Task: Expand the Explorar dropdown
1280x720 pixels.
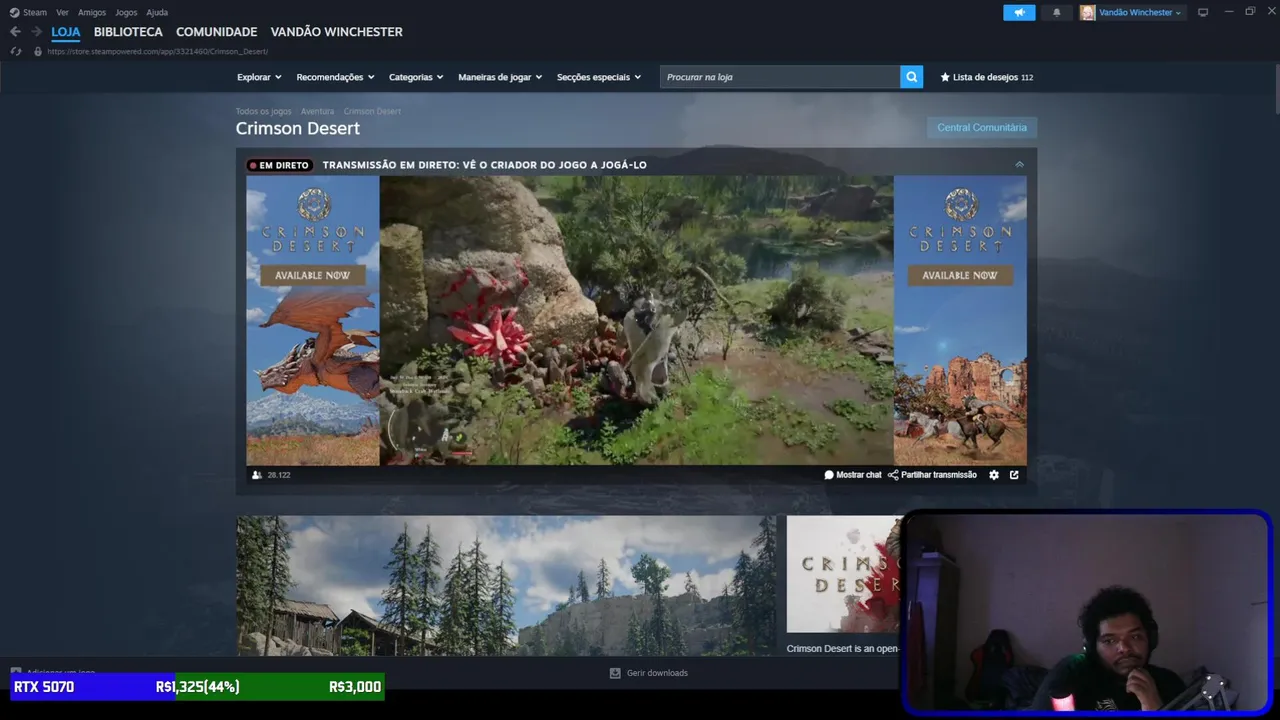Action: click(259, 77)
